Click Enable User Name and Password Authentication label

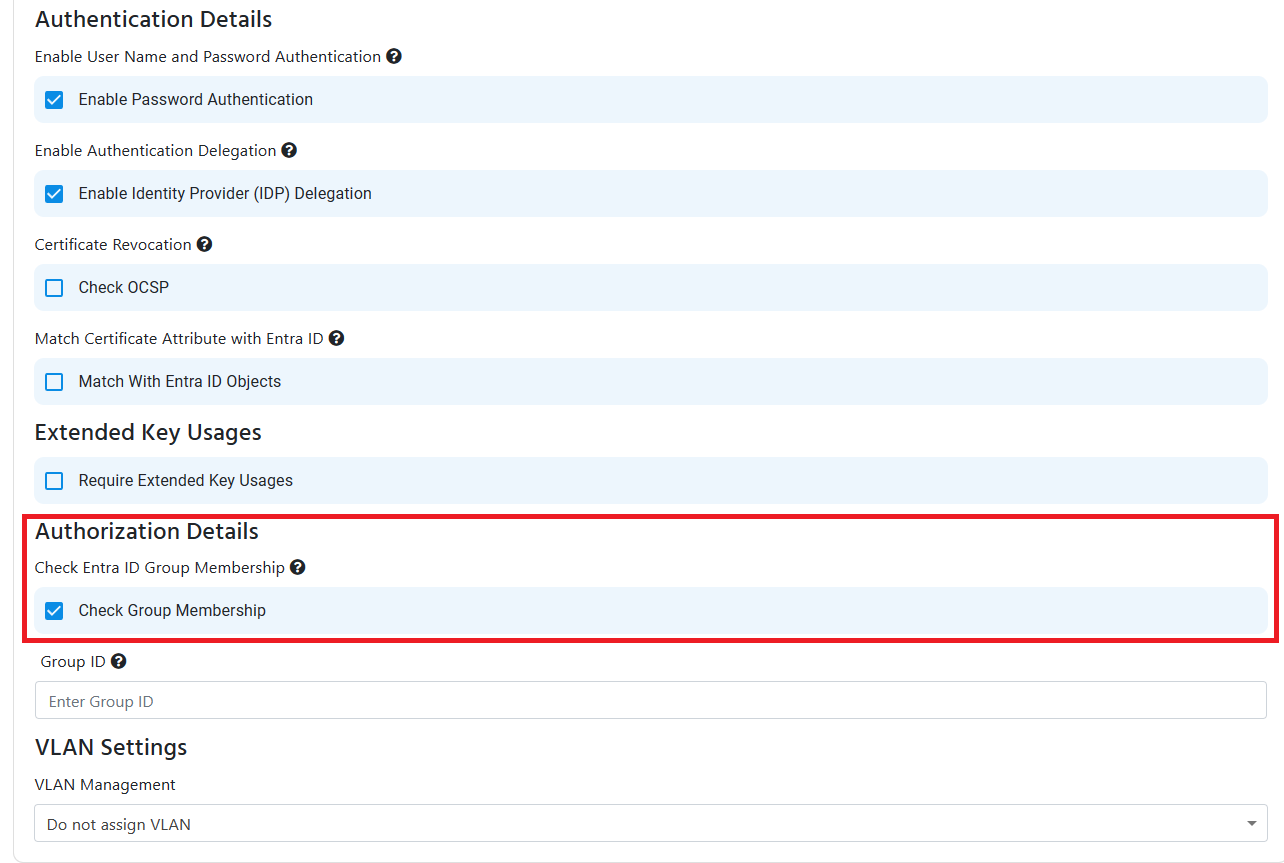pos(208,57)
